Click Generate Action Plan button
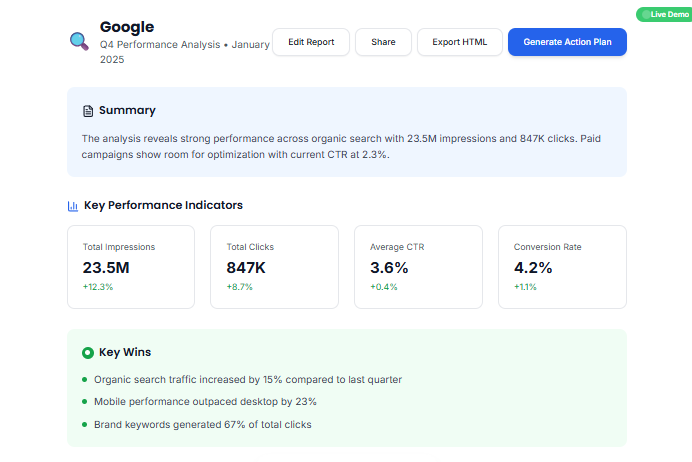This screenshot has height=462, width=692. [x=567, y=42]
